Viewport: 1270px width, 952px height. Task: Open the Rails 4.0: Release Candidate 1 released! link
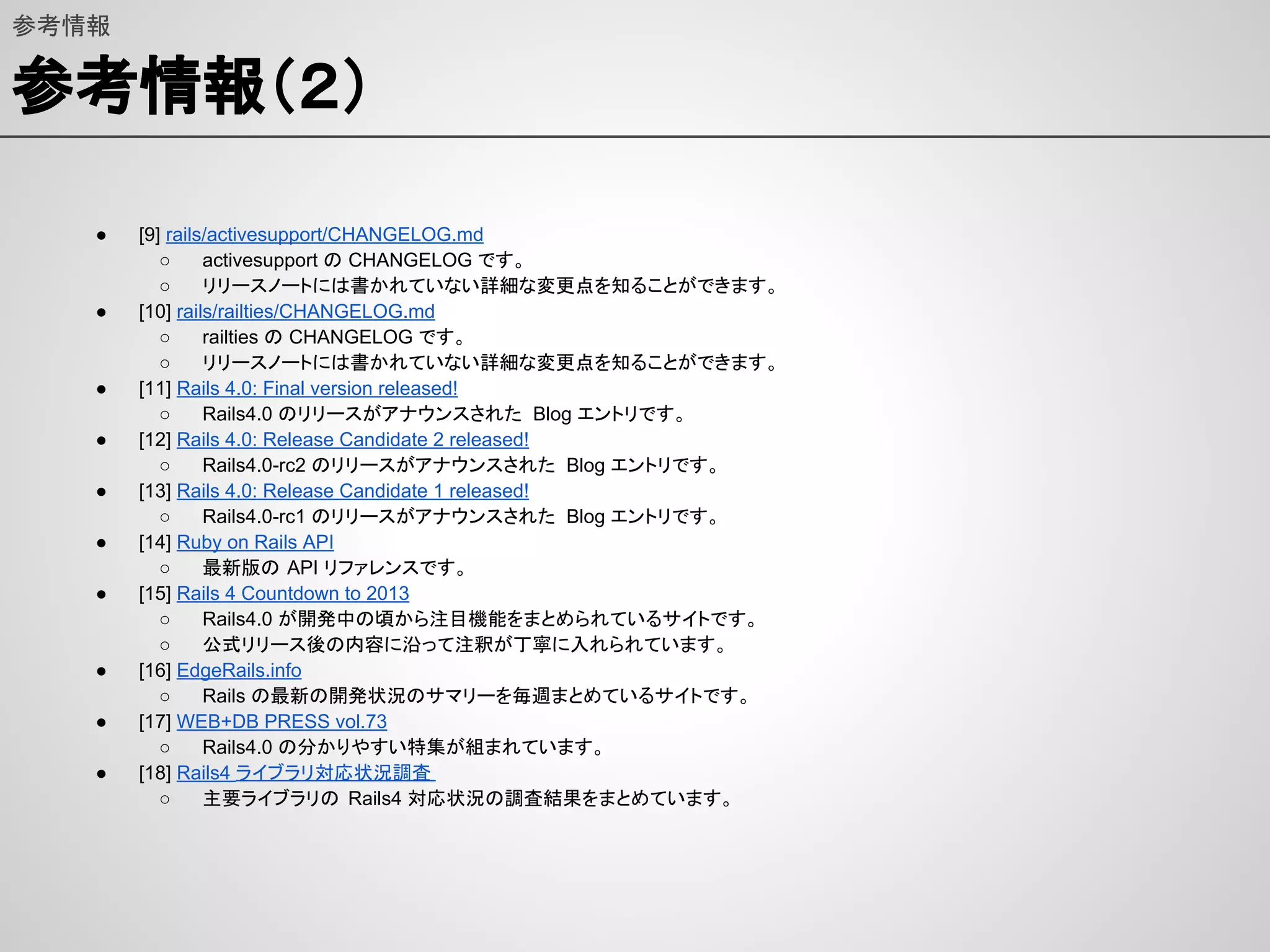(353, 491)
